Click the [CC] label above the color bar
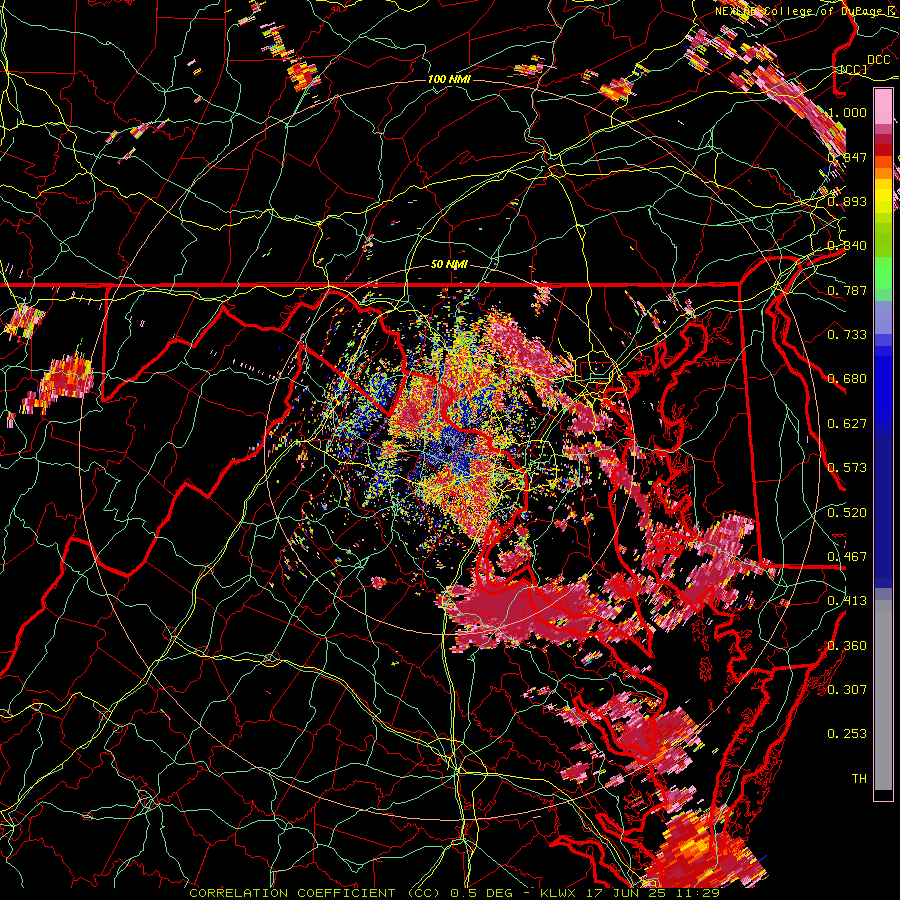Viewport: 900px width, 900px height. pyautogui.click(x=854, y=69)
